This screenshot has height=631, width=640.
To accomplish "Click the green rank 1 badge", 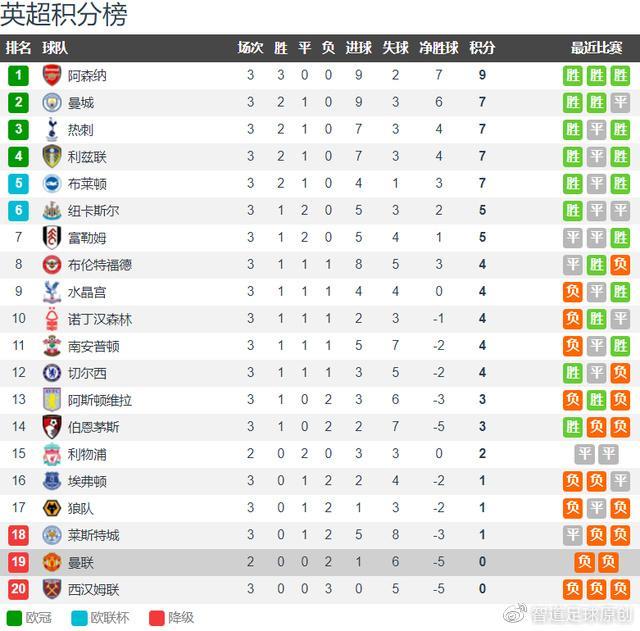I will coord(18,76).
